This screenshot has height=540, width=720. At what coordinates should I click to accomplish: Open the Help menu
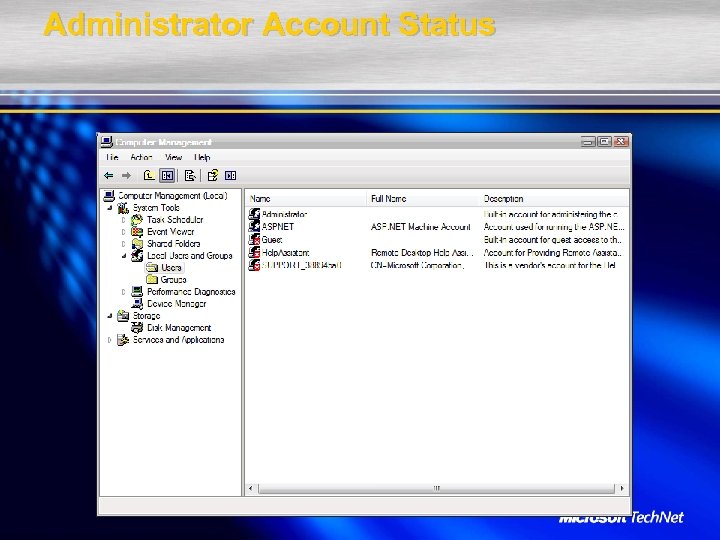point(202,158)
